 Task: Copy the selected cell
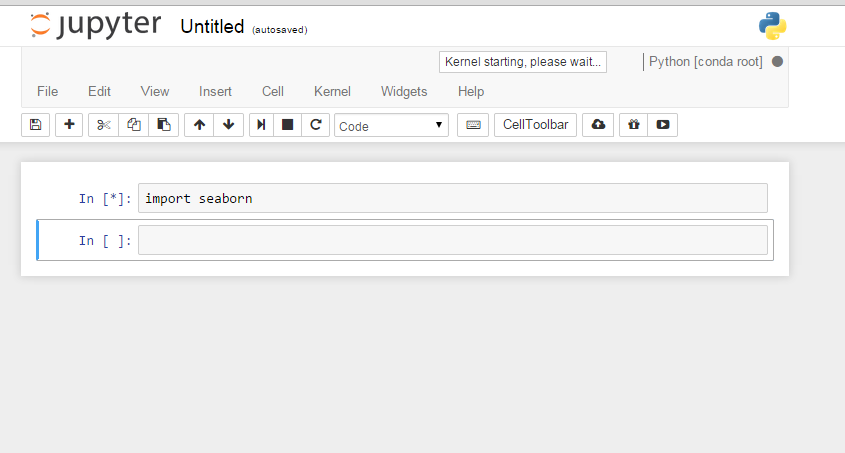coord(133,125)
